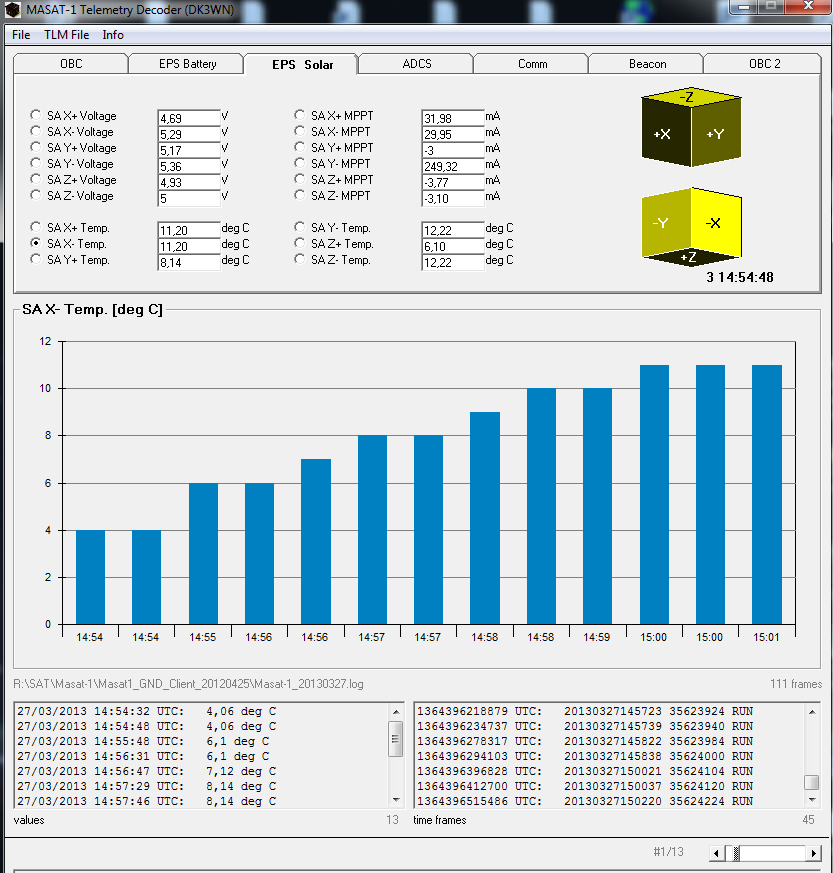Open the OBC 2 tab
The height and width of the screenshot is (873, 833).
[764, 64]
